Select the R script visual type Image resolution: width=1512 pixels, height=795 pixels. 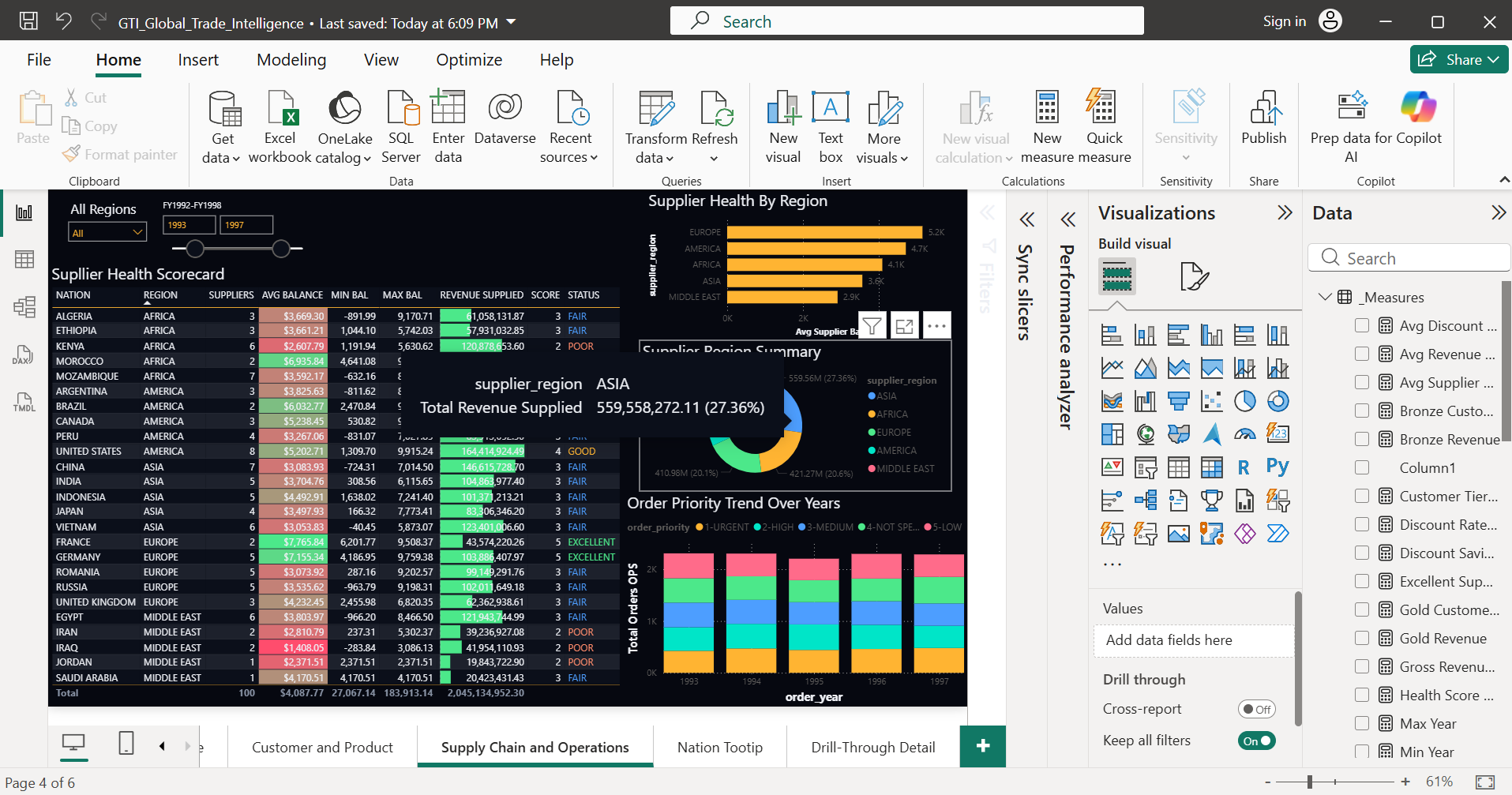click(1244, 467)
